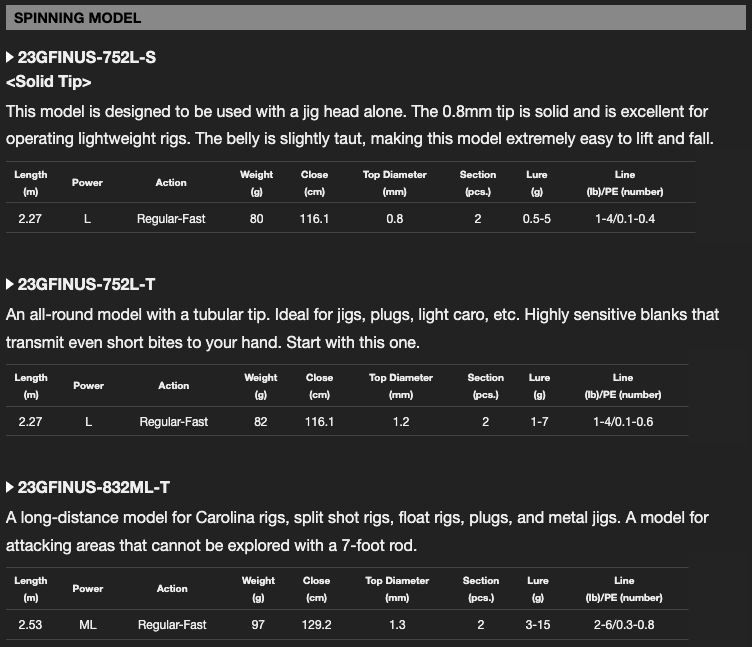Click the 82 weight value cell
This screenshot has width=752, height=647.
(261, 422)
